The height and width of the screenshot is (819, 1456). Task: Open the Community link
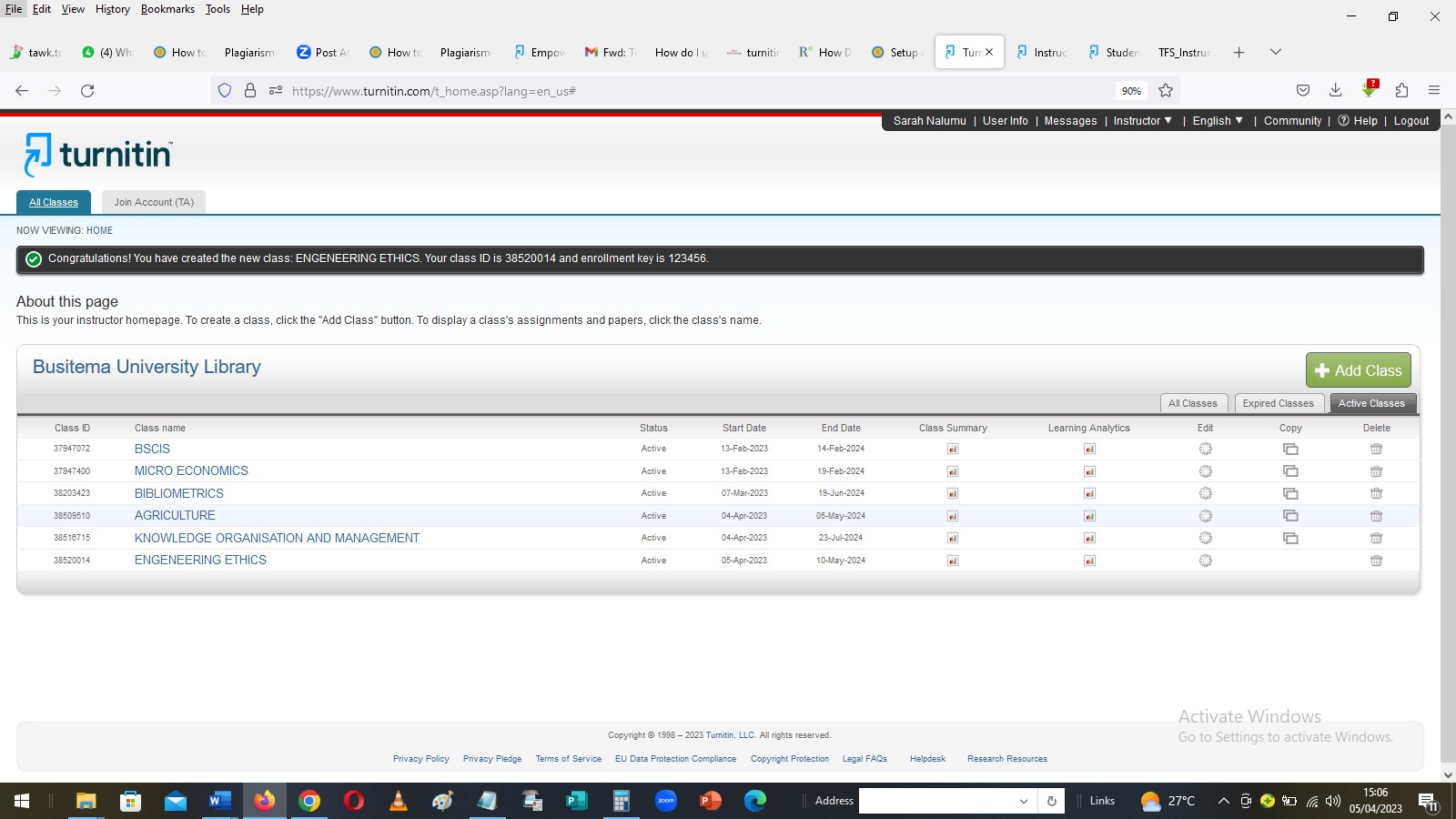point(1292,120)
